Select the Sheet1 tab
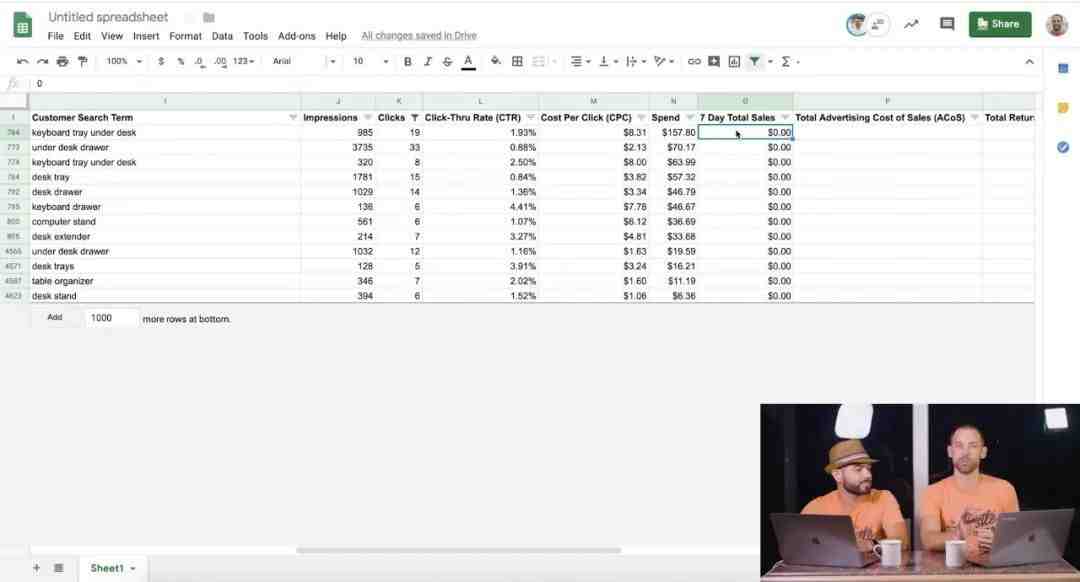Image resolution: width=1080 pixels, height=582 pixels. pyautogui.click(x=113, y=568)
